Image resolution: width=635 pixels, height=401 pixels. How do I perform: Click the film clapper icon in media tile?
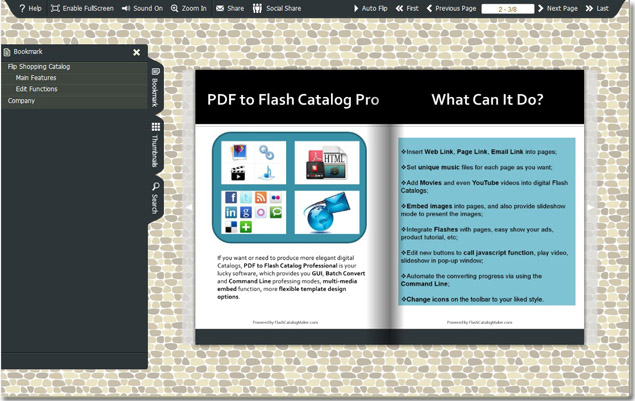[x=238, y=173]
